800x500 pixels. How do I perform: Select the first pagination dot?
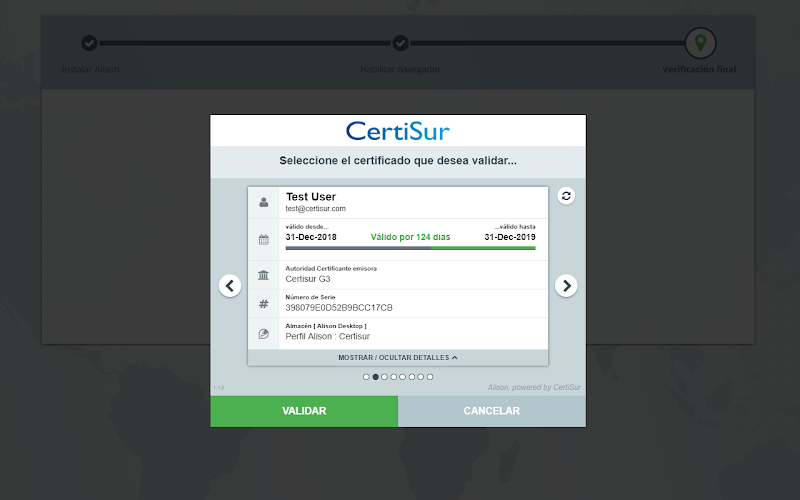366,377
